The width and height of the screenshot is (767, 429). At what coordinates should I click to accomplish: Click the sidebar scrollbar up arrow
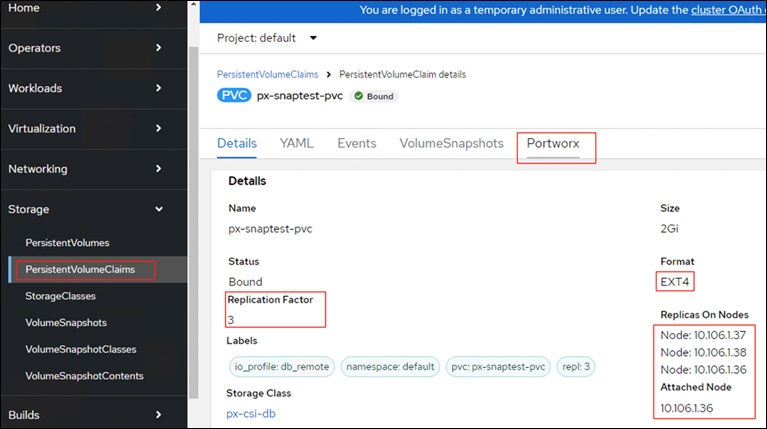point(193,4)
